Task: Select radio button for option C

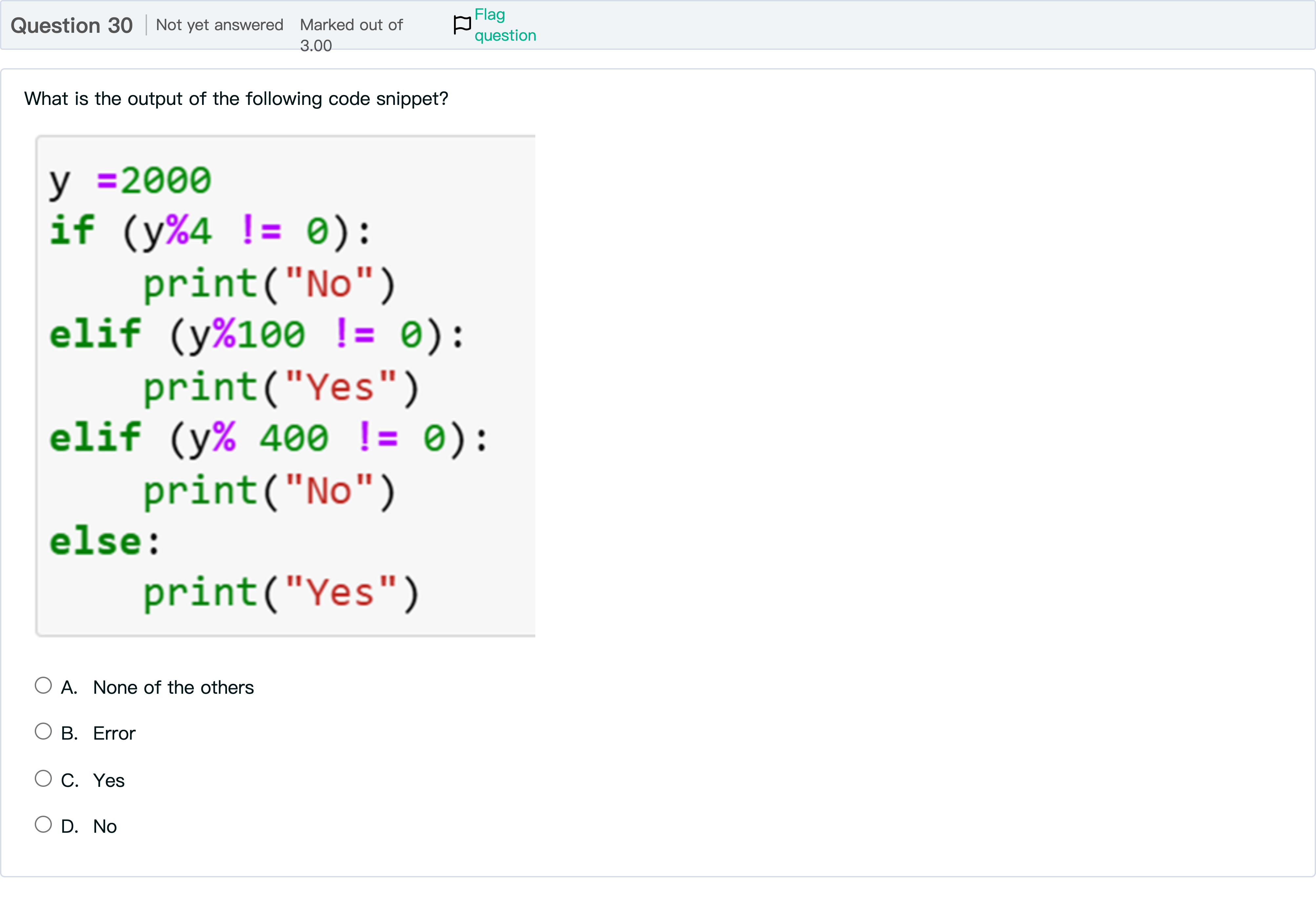Action: (43, 778)
